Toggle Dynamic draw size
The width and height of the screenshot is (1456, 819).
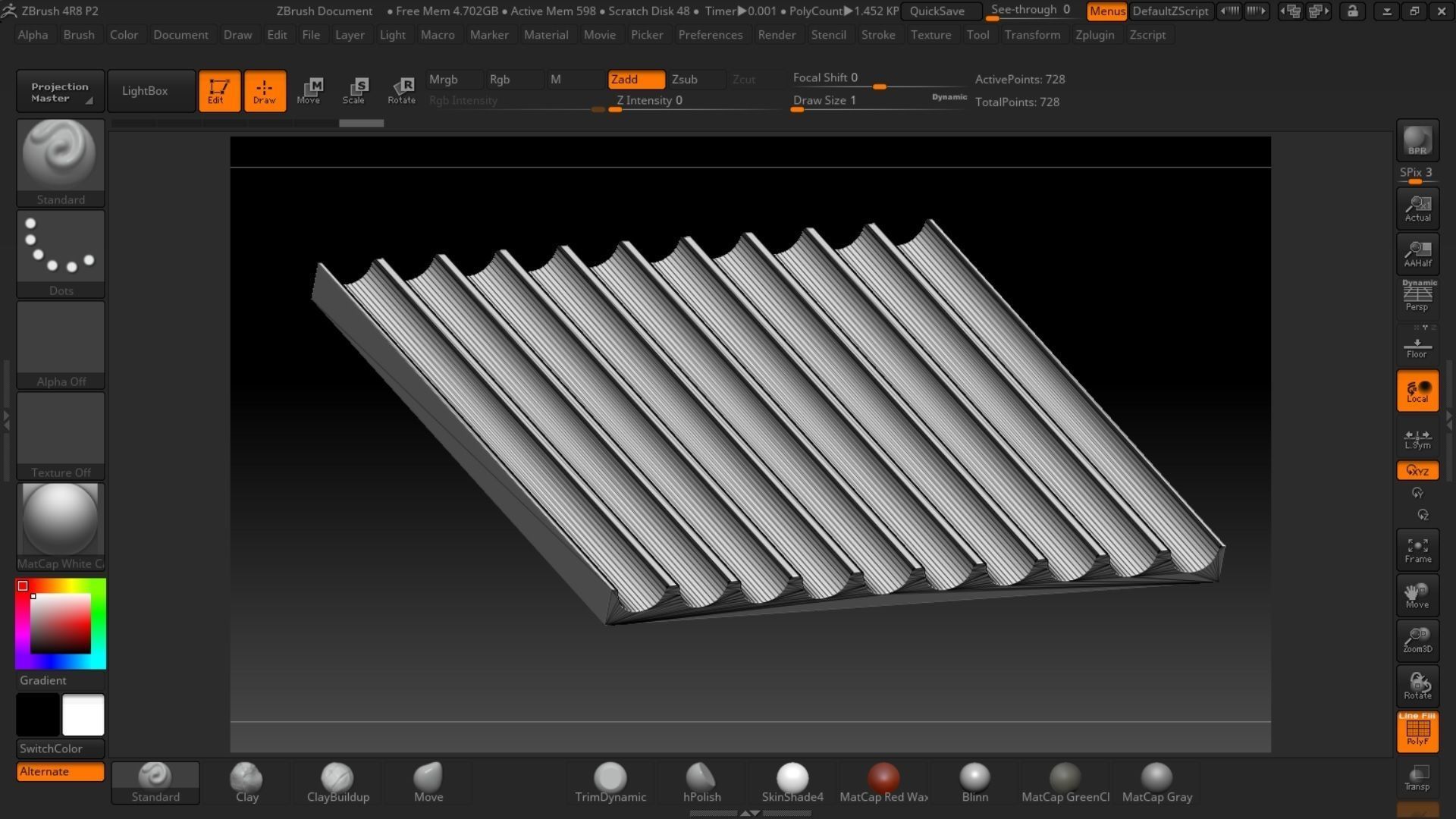tap(949, 97)
